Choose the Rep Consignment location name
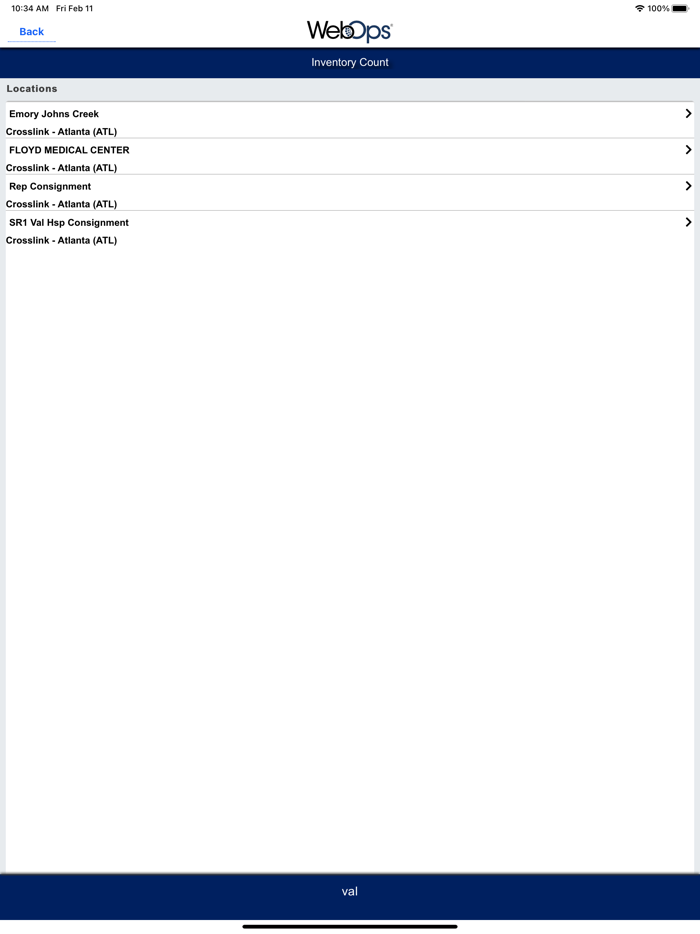The image size is (700, 934). coord(50,186)
